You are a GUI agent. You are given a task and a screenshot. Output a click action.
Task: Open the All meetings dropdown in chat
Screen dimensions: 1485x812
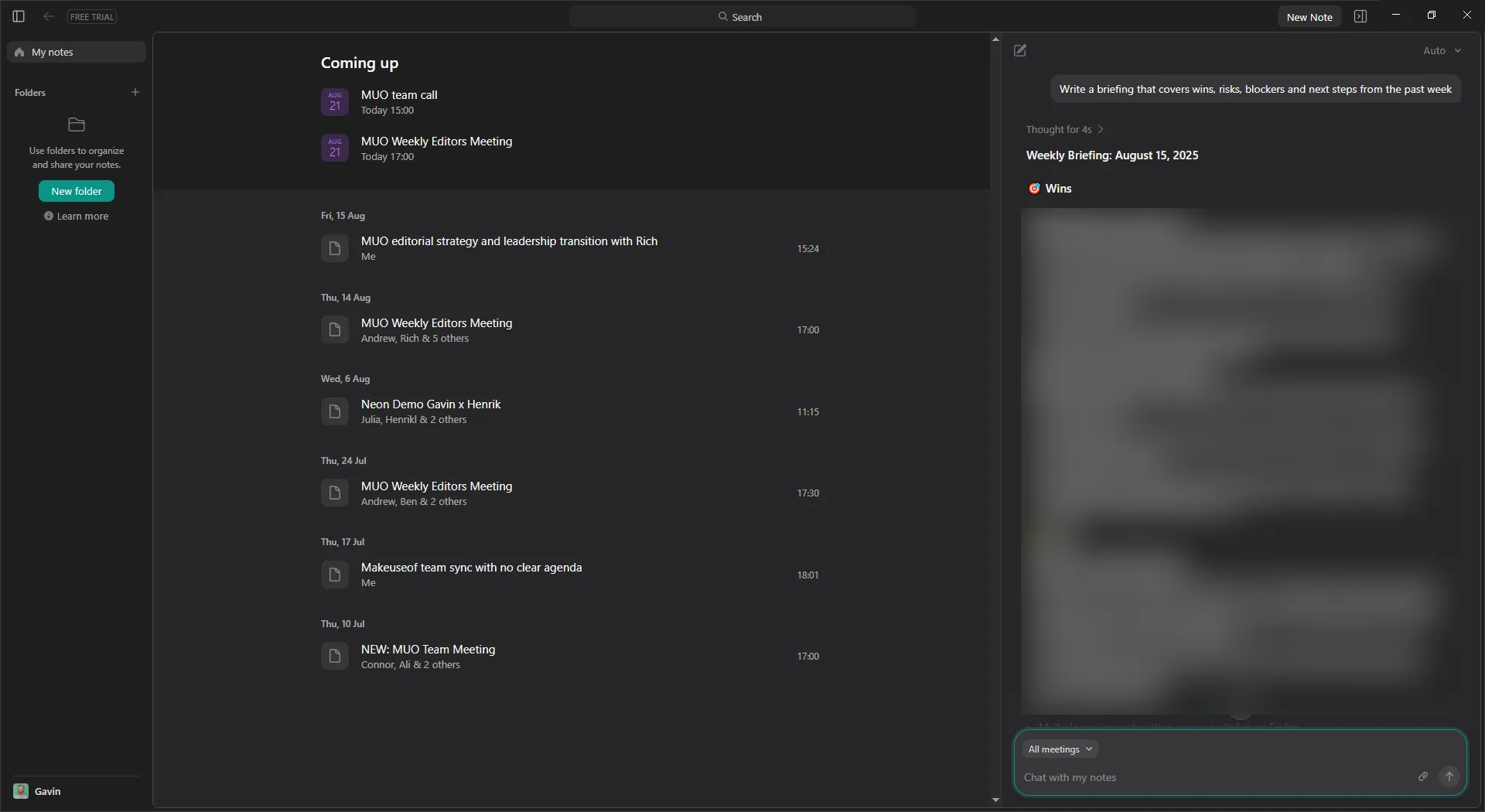point(1060,749)
